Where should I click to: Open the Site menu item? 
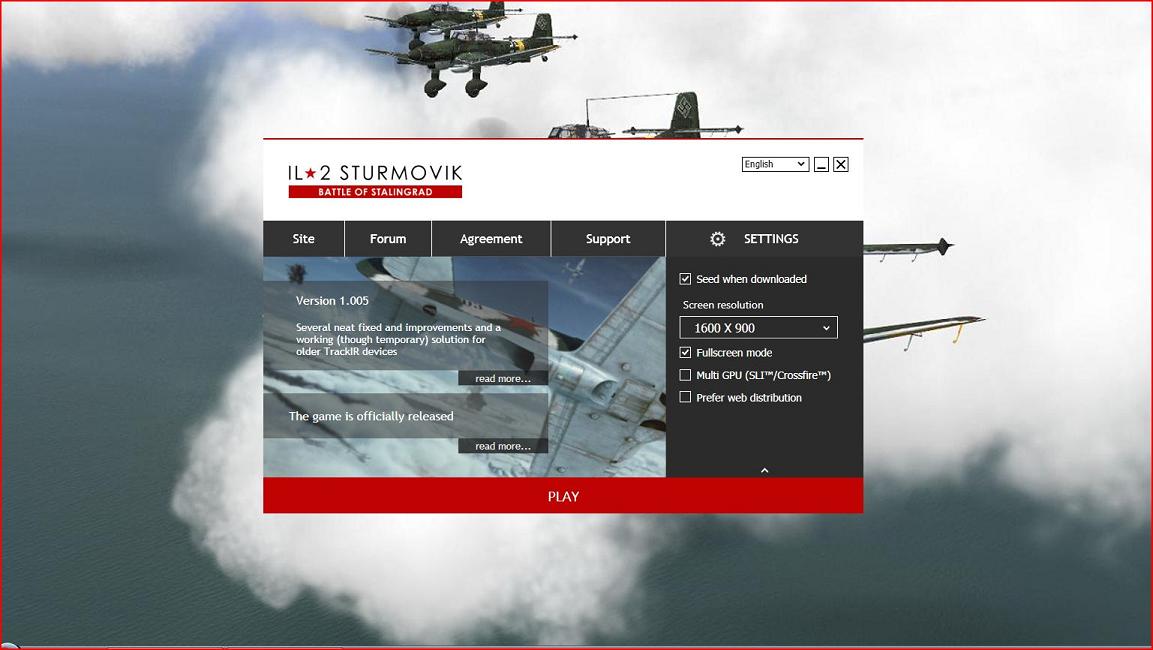[304, 239]
